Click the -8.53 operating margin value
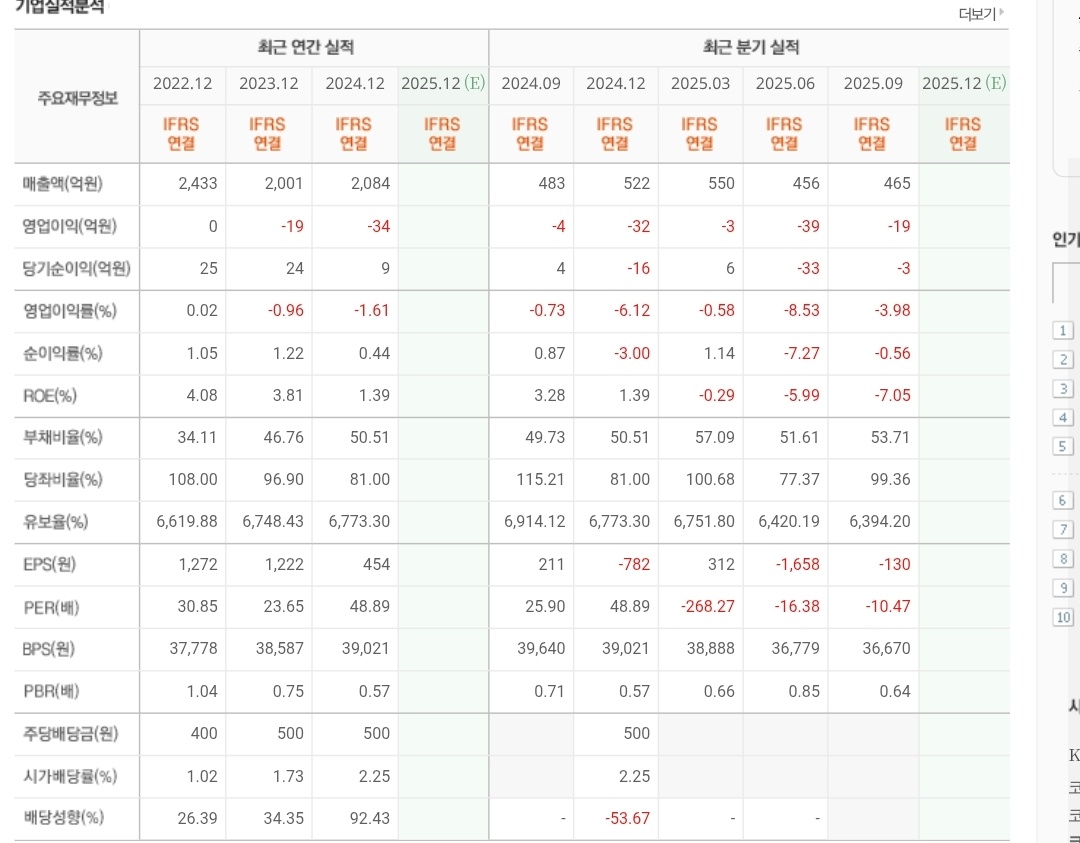This screenshot has width=1080, height=843. pyautogui.click(x=802, y=310)
